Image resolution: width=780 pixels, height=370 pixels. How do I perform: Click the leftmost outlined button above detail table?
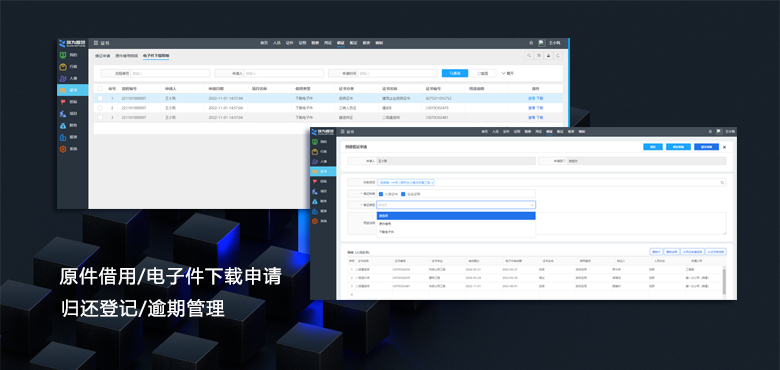[656, 252]
